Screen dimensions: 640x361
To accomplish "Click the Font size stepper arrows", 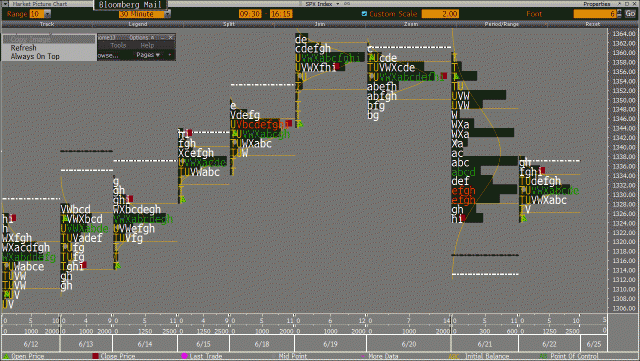I will tap(619, 14).
